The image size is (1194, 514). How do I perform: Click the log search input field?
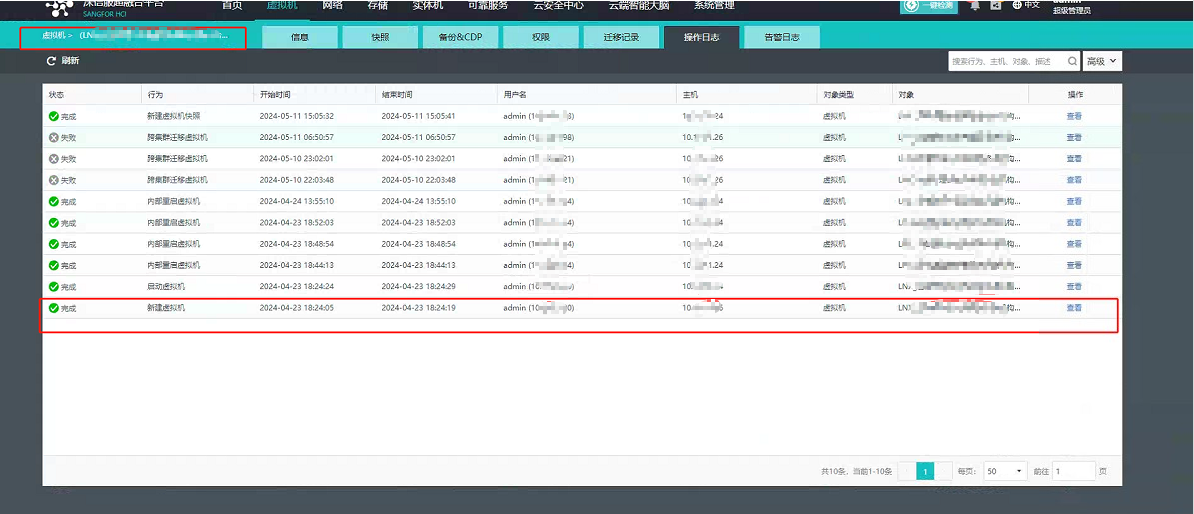tap(1007, 61)
